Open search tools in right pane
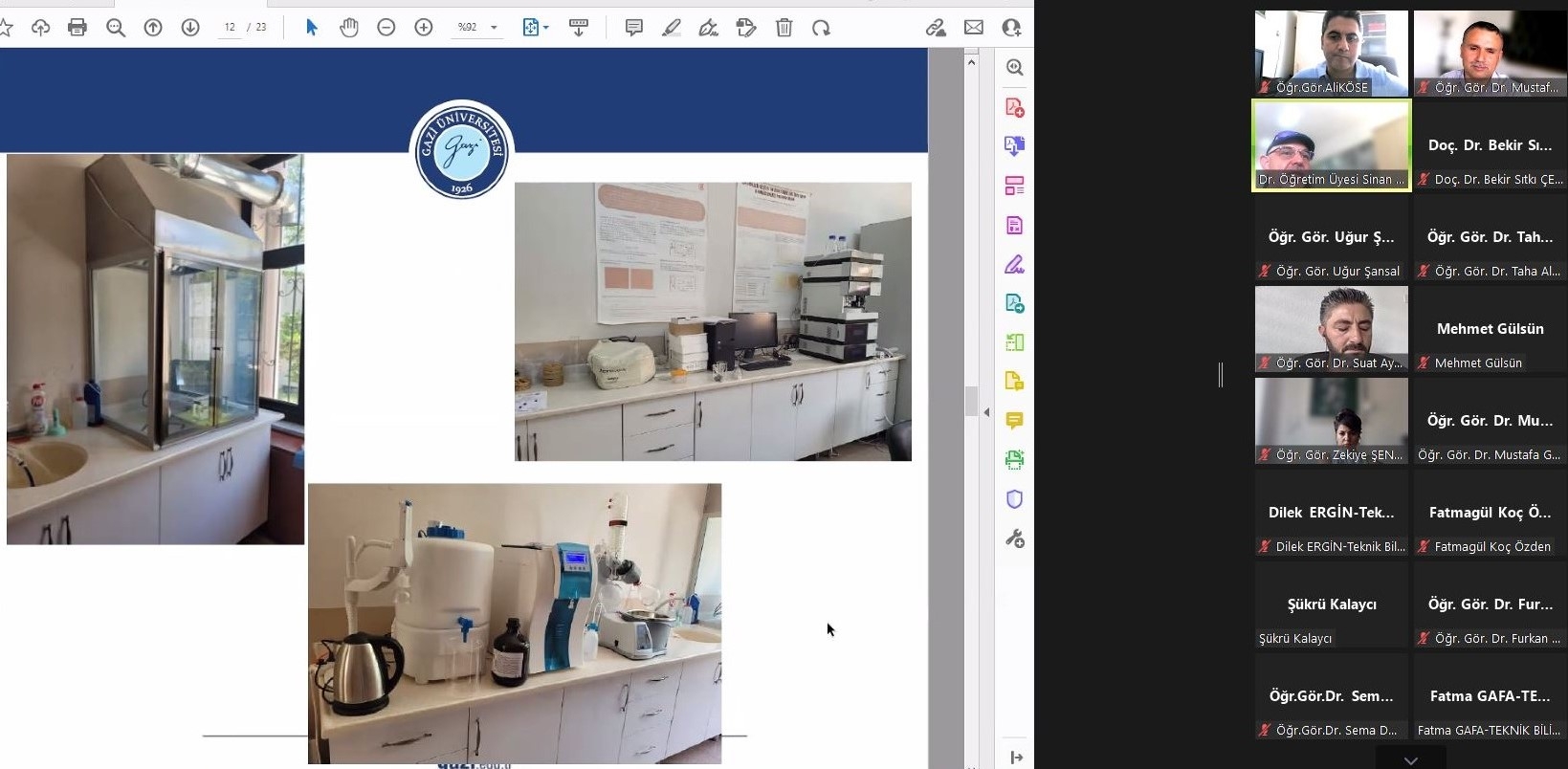The image size is (1568, 769). [x=1014, y=67]
